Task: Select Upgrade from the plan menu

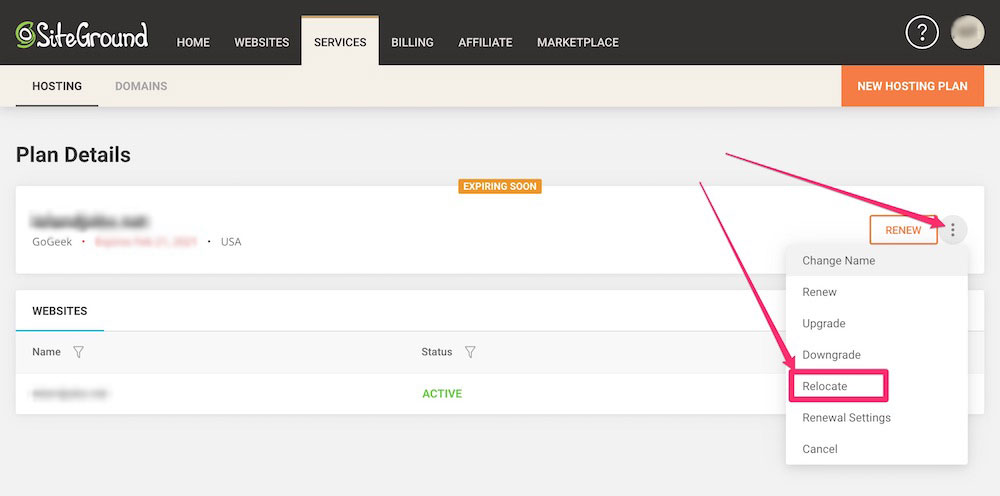Action: (x=877, y=323)
